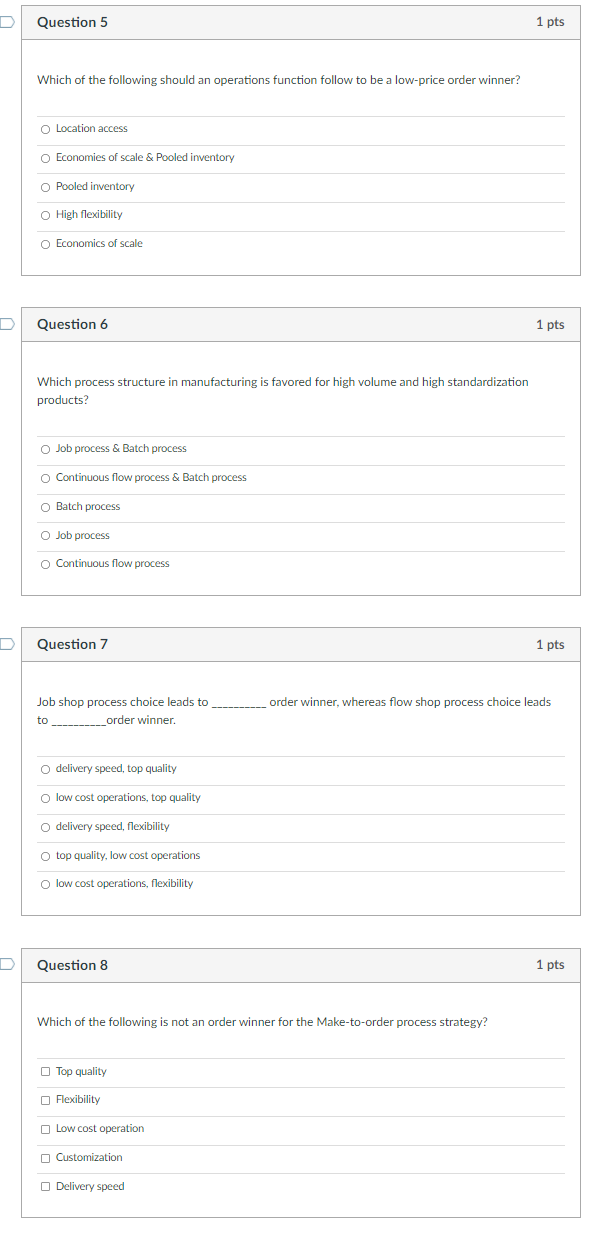The width and height of the screenshot is (616, 1237).
Task: Select 'High flexibility' in Question 5
Action: tap(45, 214)
